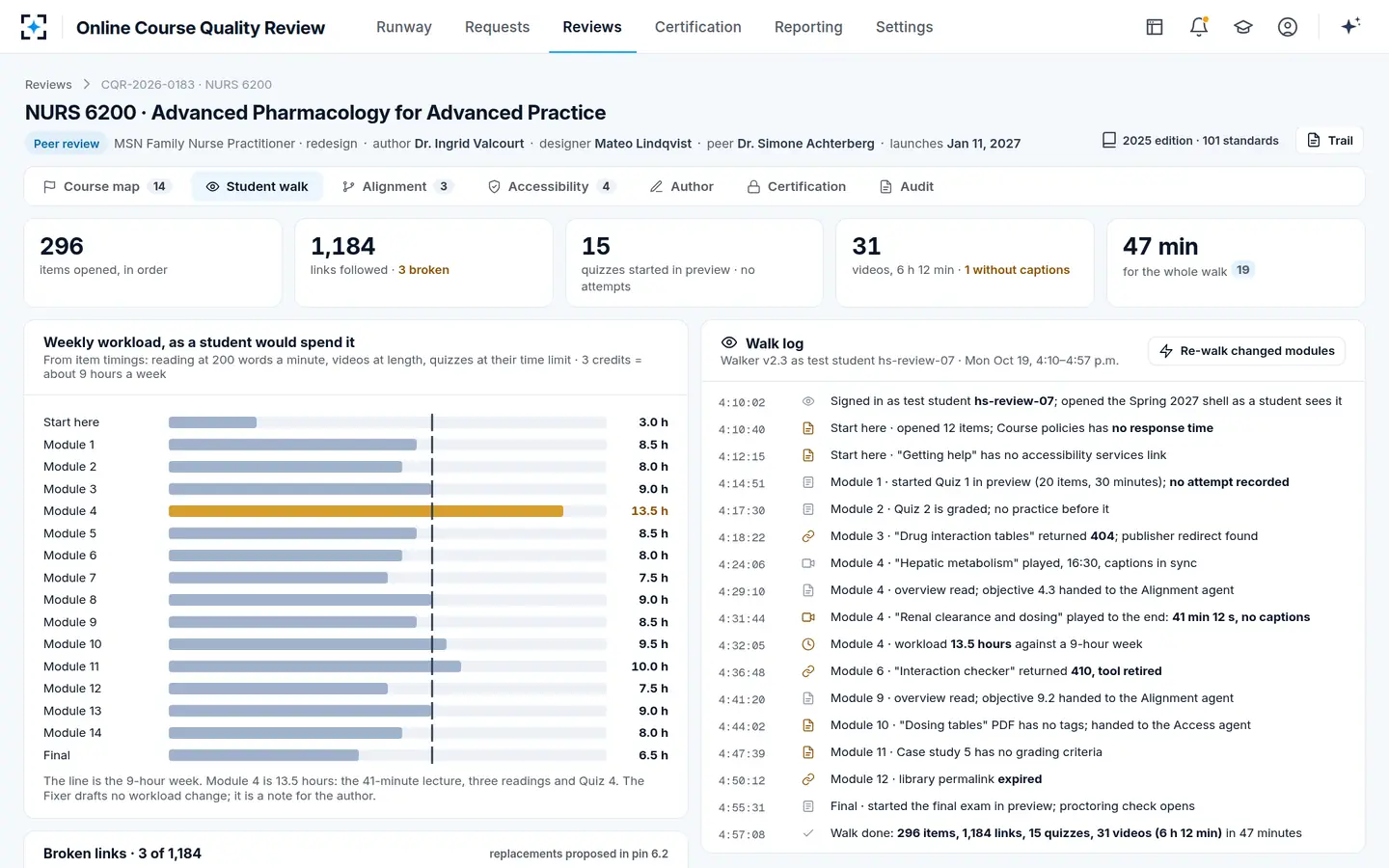Screen dimensions: 1389x868
Task: Click the eye icon in the Walk log heading
Action: pos(729,342)
